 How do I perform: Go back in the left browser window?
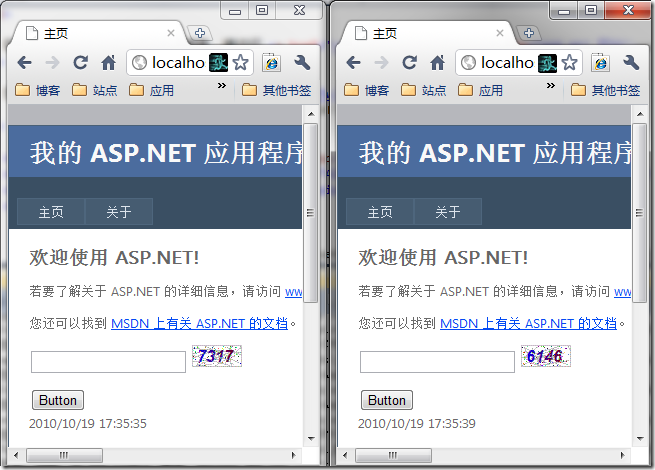(x=25, y=63)
